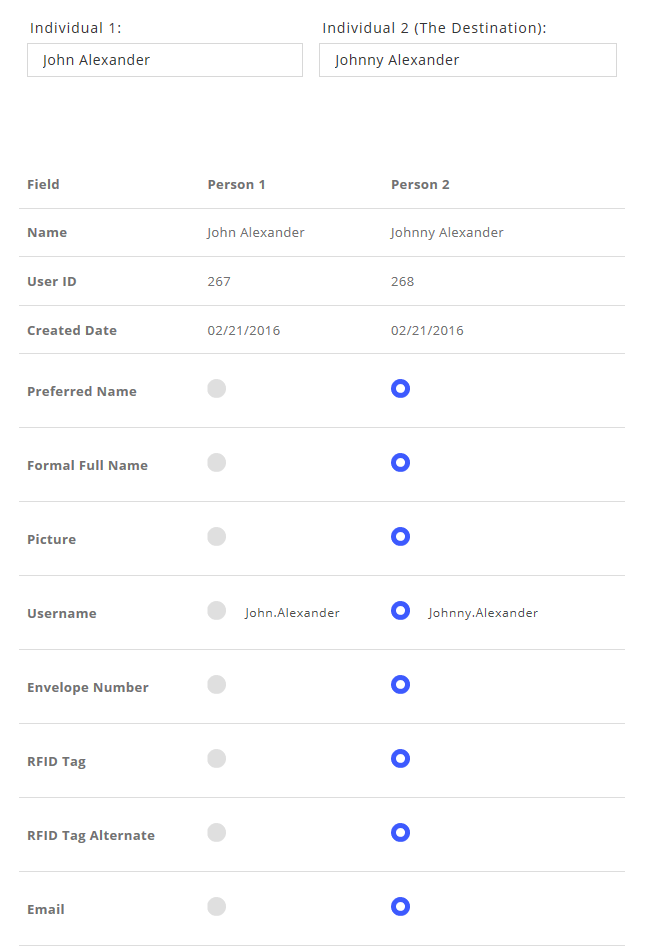Click the Individual 2 destination name field

[x=467, y=60]
